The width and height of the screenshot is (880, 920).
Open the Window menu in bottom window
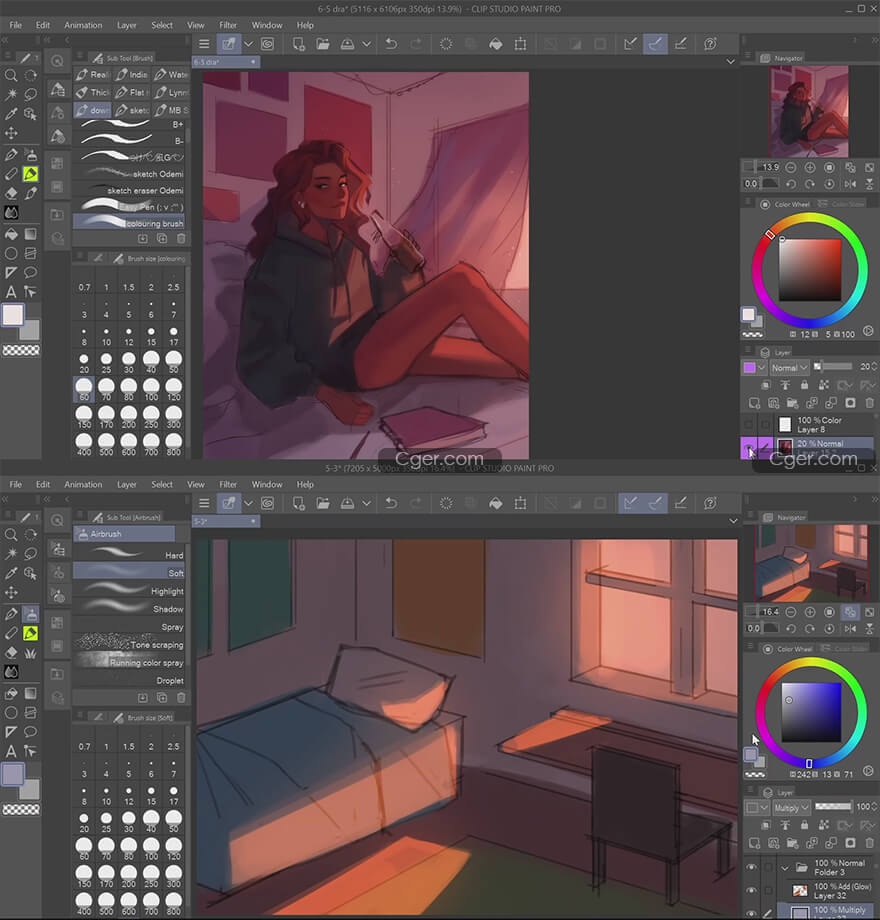(x=267, y=485)
